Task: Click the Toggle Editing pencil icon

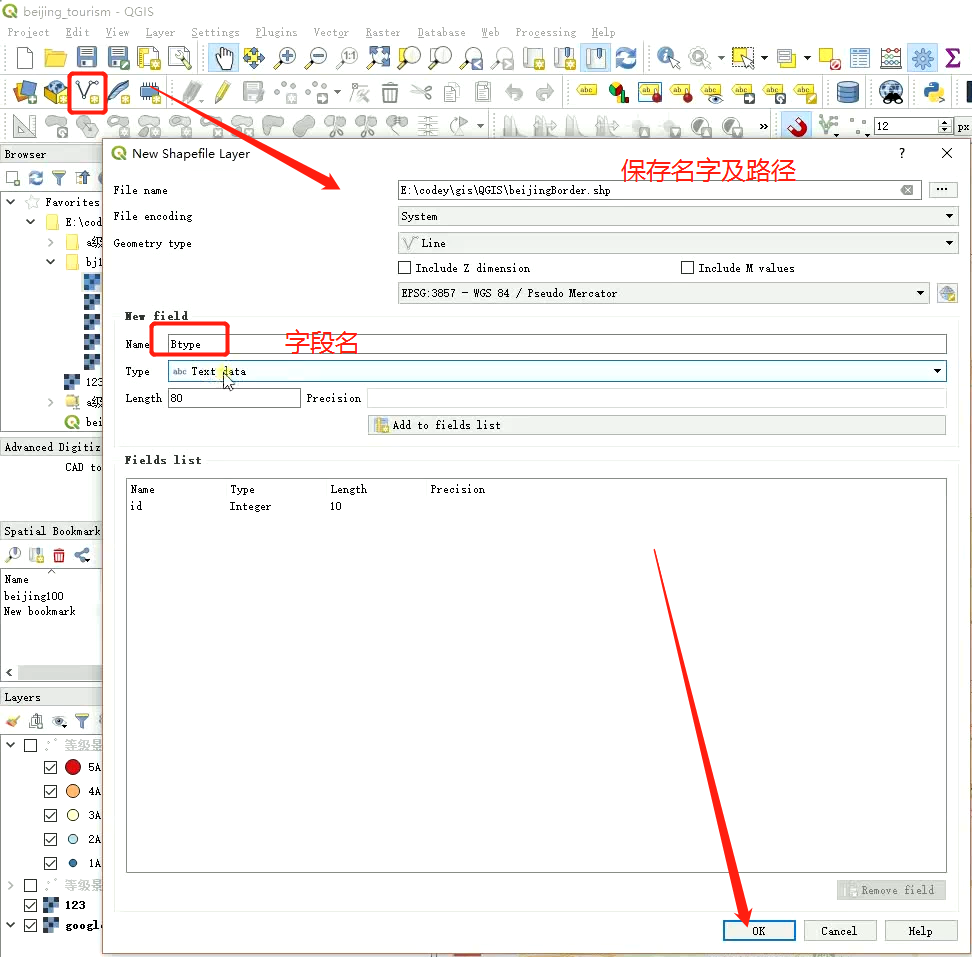Action: 222,92
